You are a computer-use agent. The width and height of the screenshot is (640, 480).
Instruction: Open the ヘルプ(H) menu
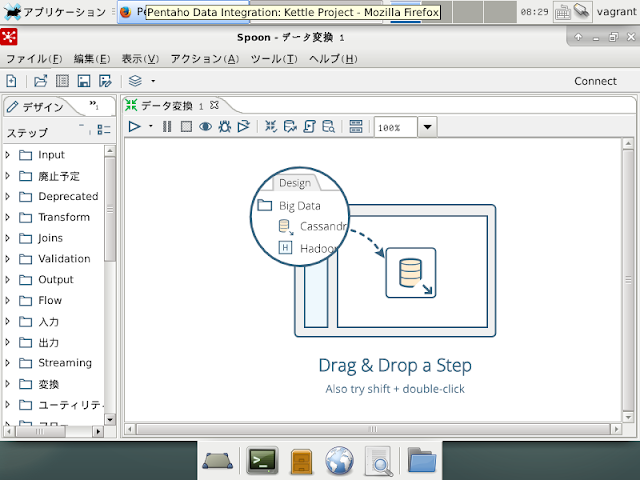(x=333, y=59)
